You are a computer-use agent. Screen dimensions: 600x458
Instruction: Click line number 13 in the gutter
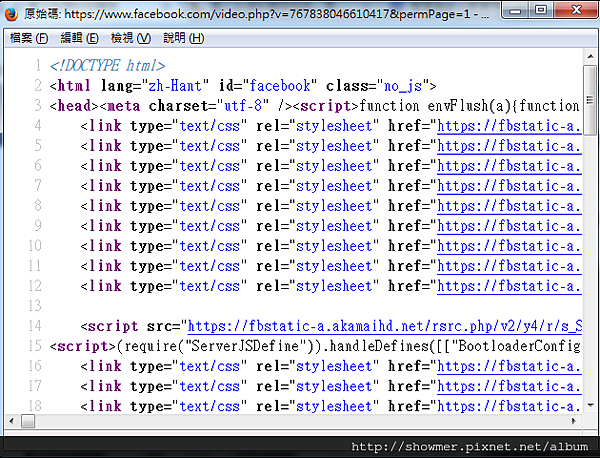pyautogui.click(x=35, y=306)
